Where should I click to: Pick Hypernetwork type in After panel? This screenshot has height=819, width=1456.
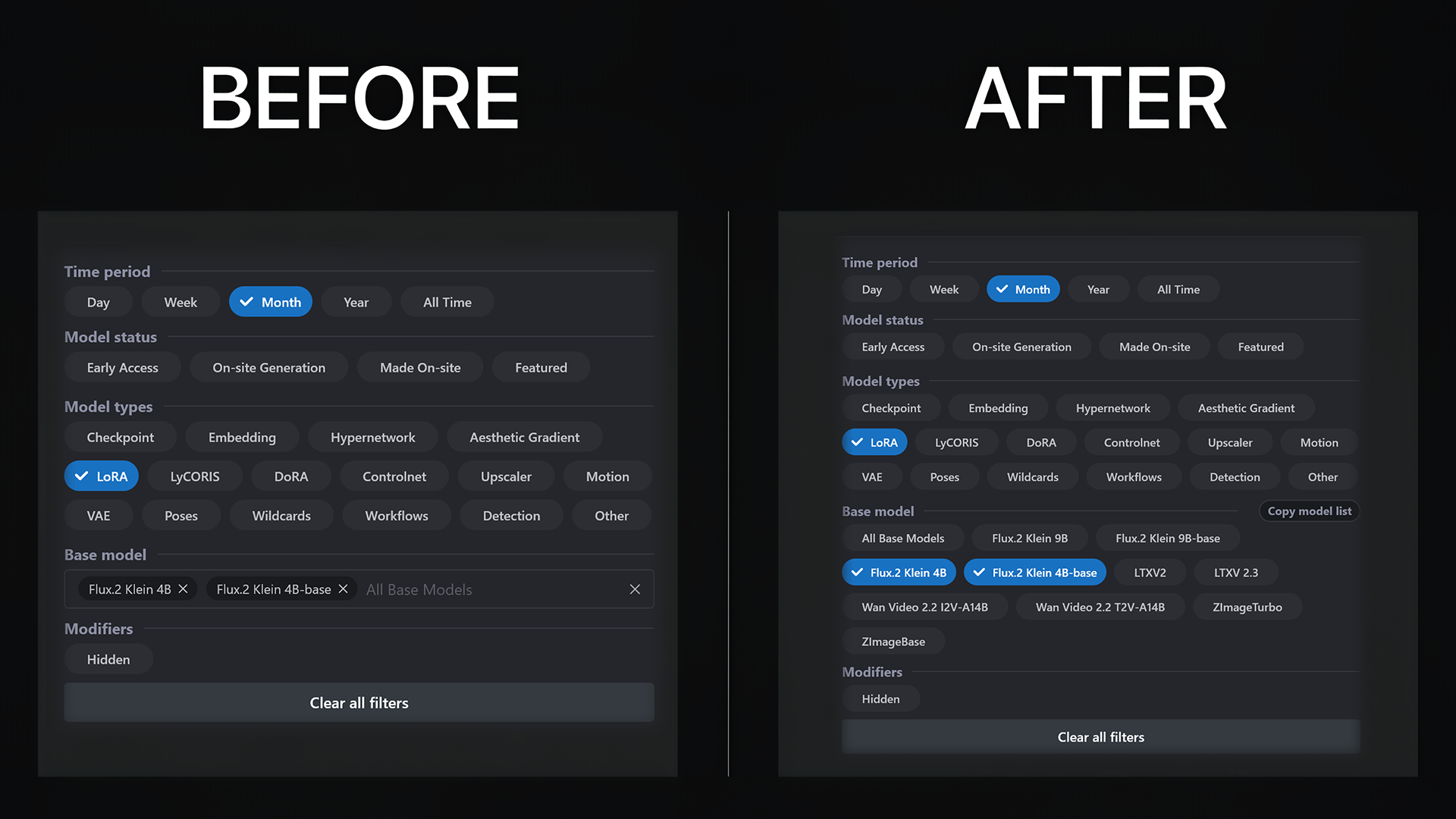(x=1113, y=408)
